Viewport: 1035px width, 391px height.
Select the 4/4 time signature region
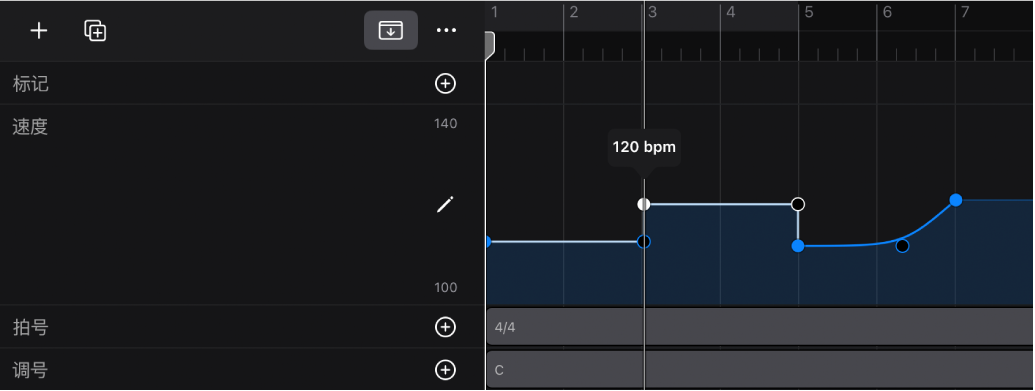760,326
